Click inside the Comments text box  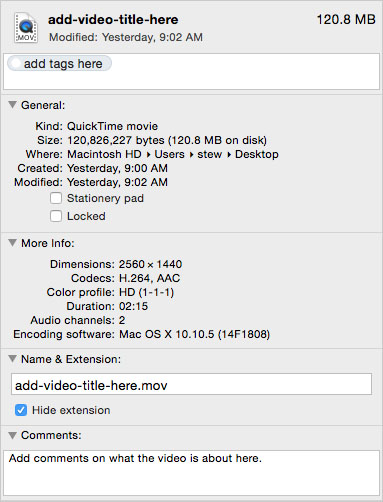(191, 473)
